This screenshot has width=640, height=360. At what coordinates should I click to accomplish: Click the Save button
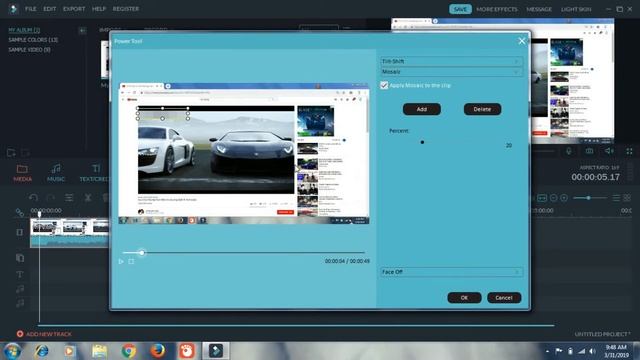pos(460,9)
